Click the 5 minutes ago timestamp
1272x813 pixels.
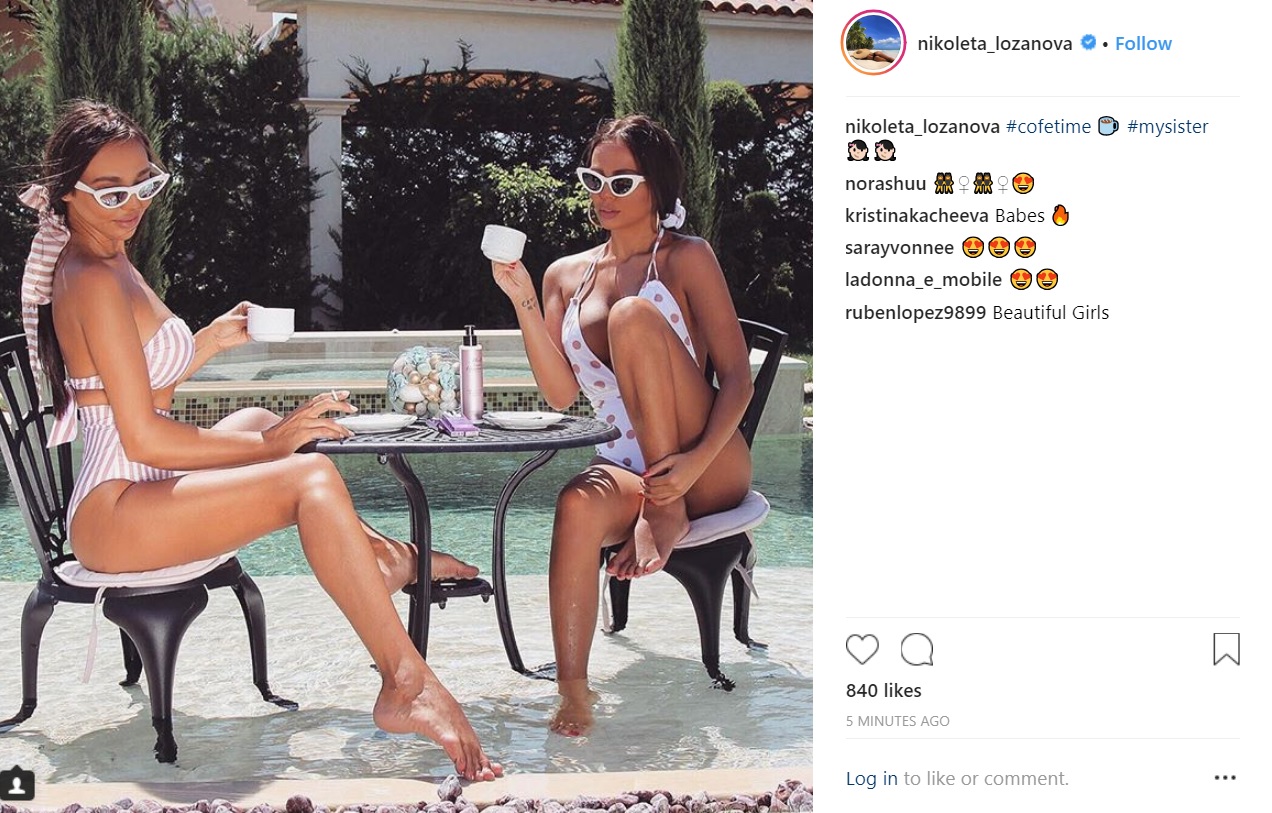pos(897,721)
